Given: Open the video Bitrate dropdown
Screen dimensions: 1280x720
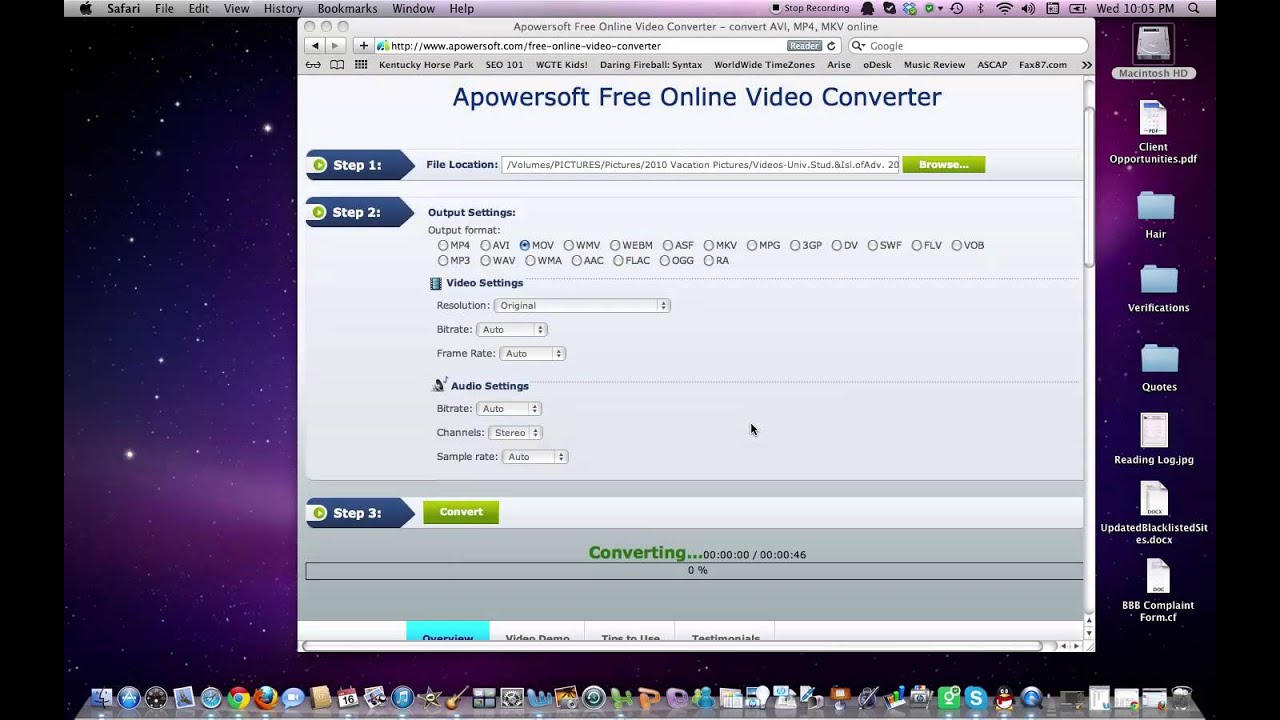Looking at the screenshot, I should click(511, 329).
